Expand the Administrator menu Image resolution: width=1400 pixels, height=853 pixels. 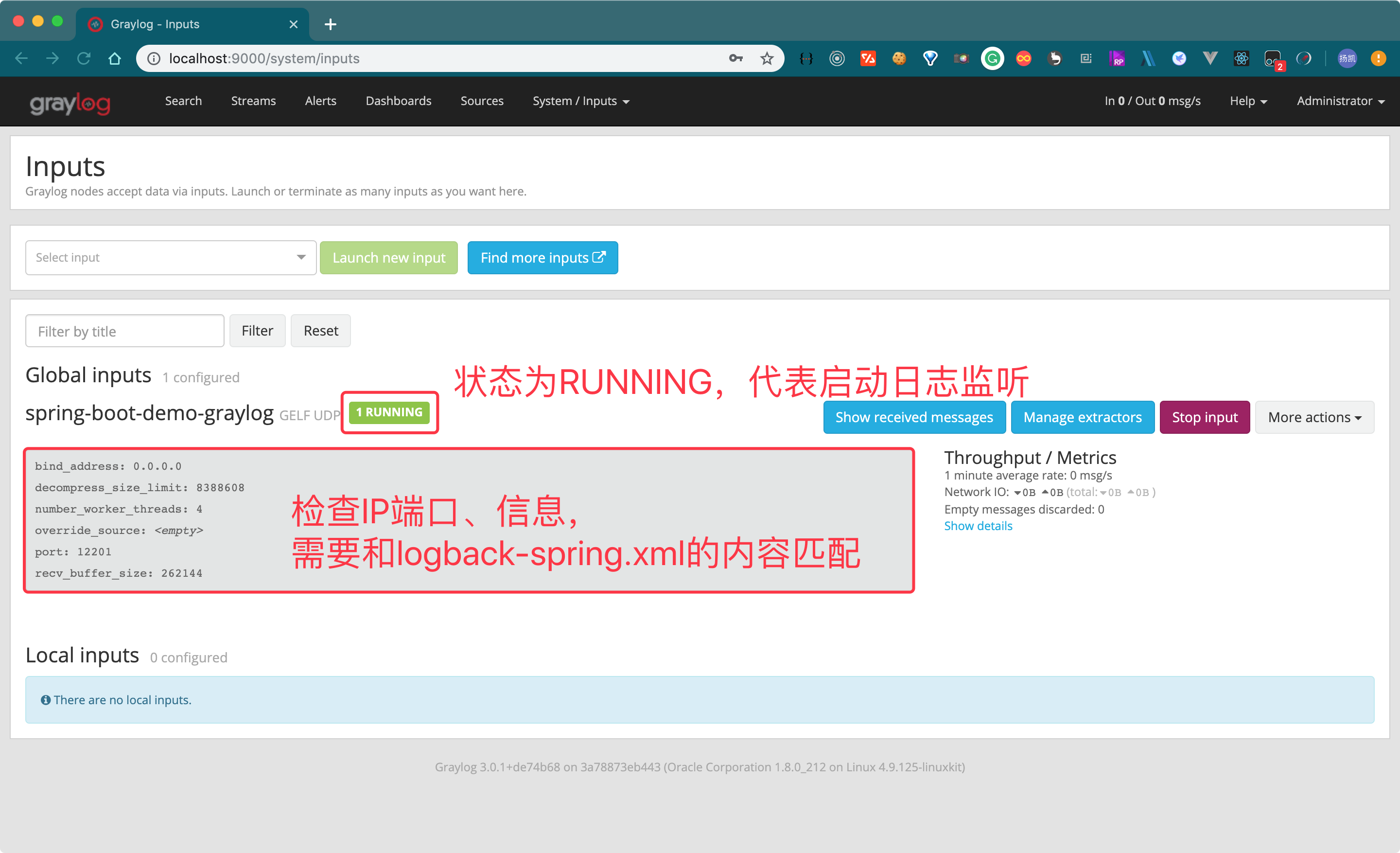tap(1340, 101)
